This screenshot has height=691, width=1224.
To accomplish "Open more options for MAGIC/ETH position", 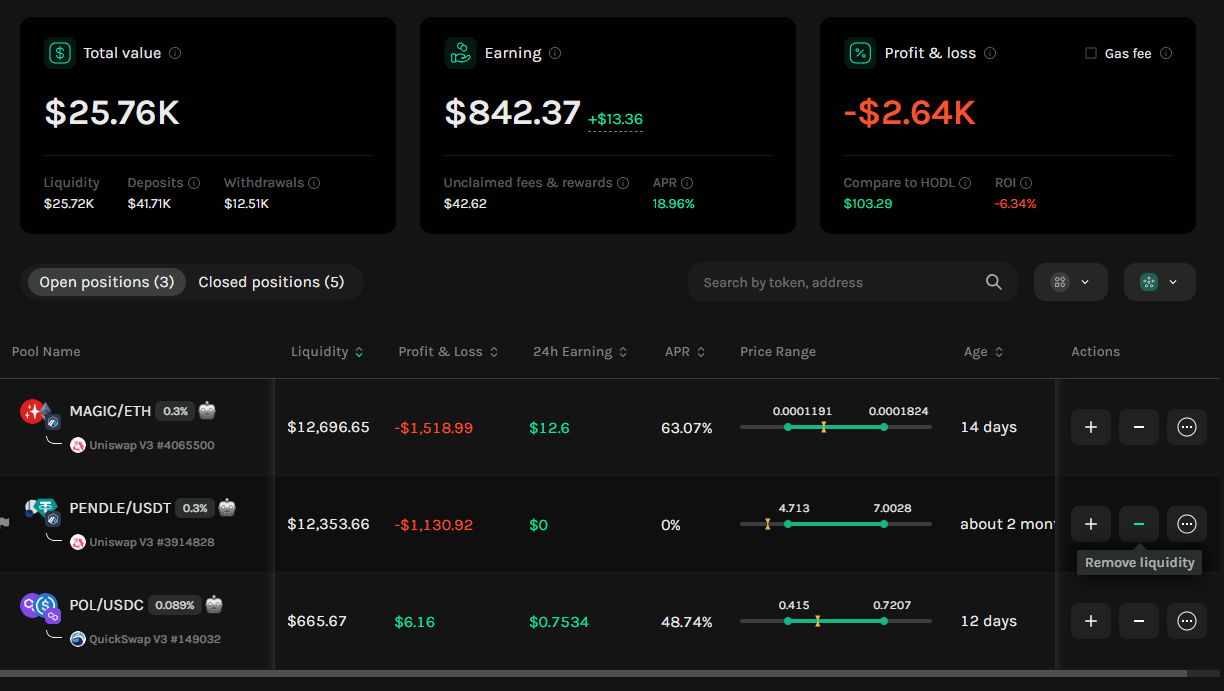I will coord(1187,427).
